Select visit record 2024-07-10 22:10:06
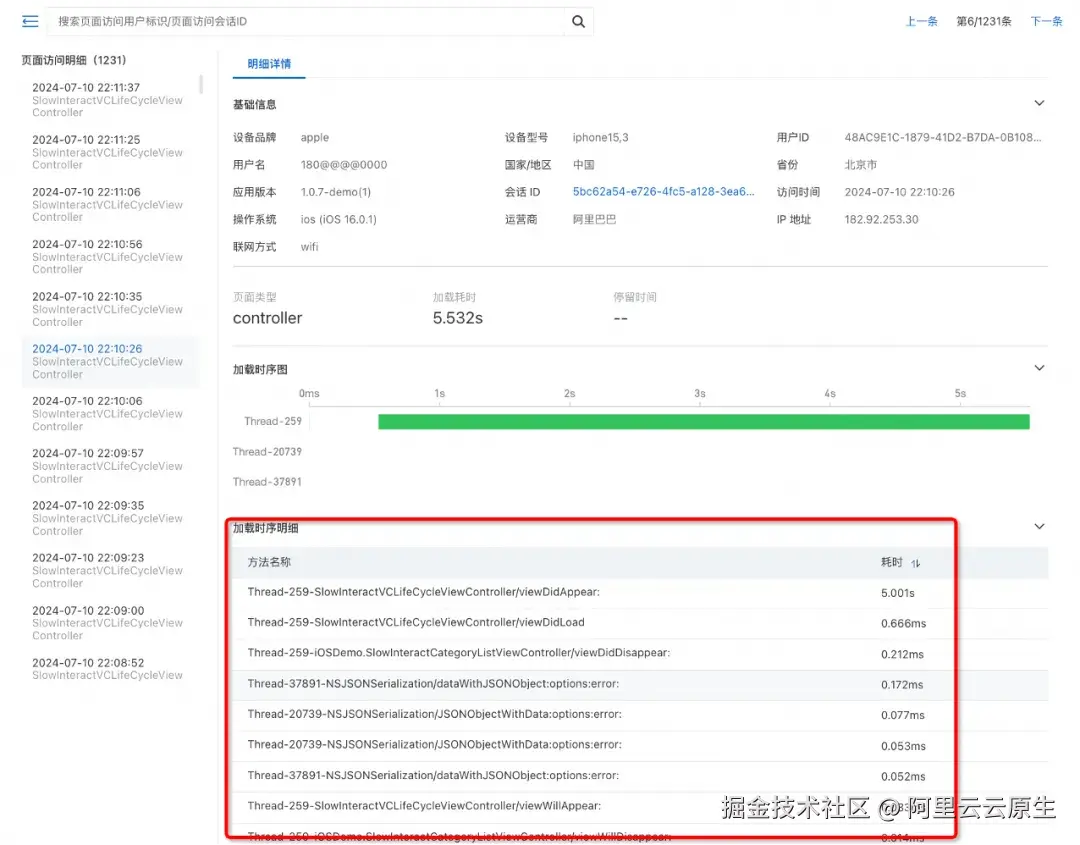This screenshot has width=1080, height=845. [110, 414]
